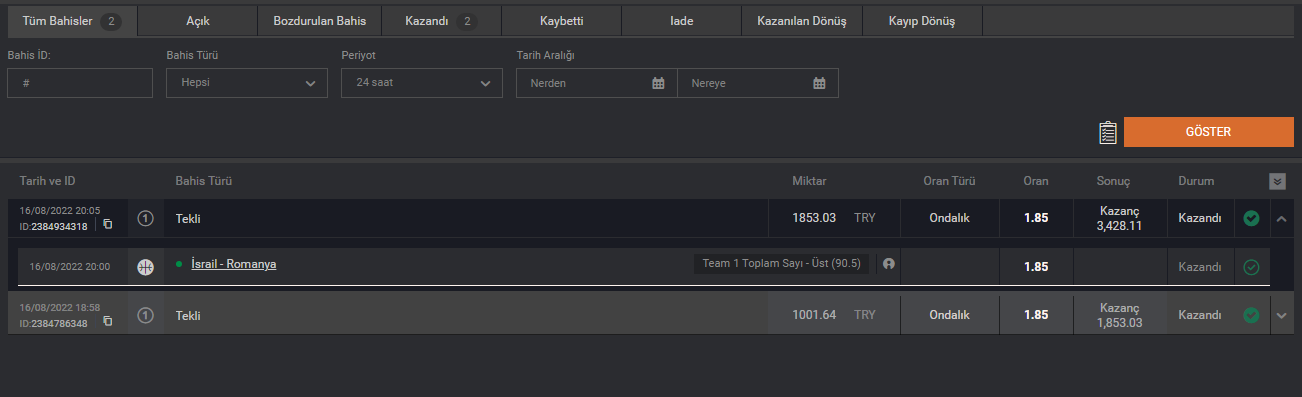Expand all bets with double chevron
The image size is (1302, 397).
[x=1277, y=181]
